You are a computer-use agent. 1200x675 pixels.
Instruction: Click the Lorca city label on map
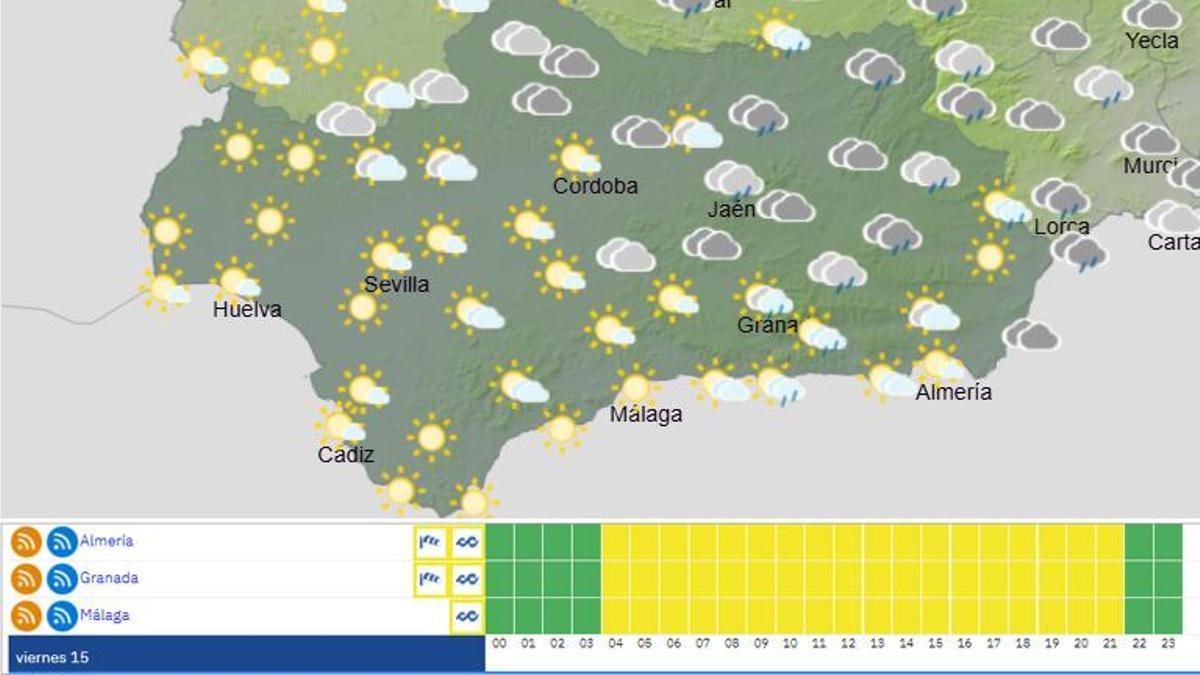(1061, 227)
